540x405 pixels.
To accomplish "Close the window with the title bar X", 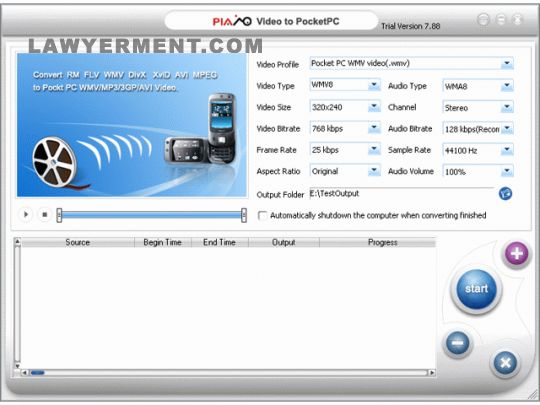I will (x=517, y=20).
